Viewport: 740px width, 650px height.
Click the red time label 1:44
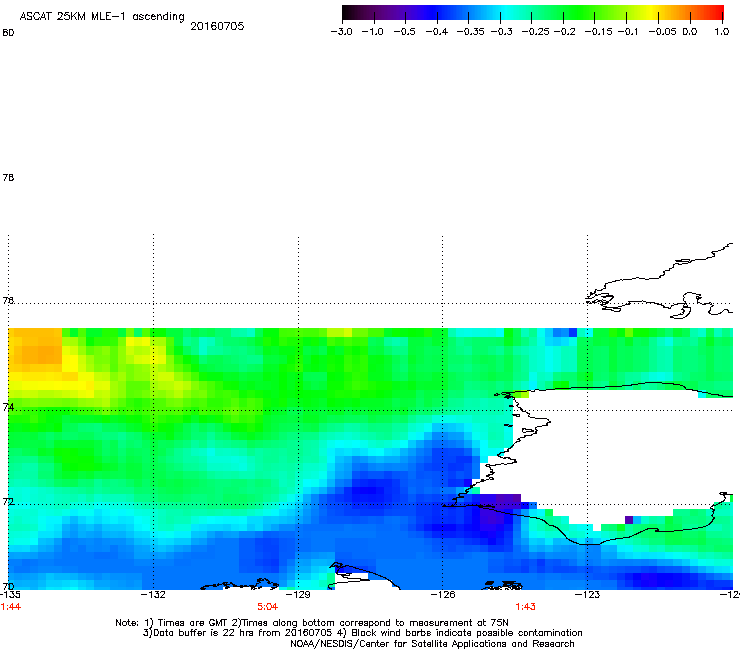click(x=11, y=607)
